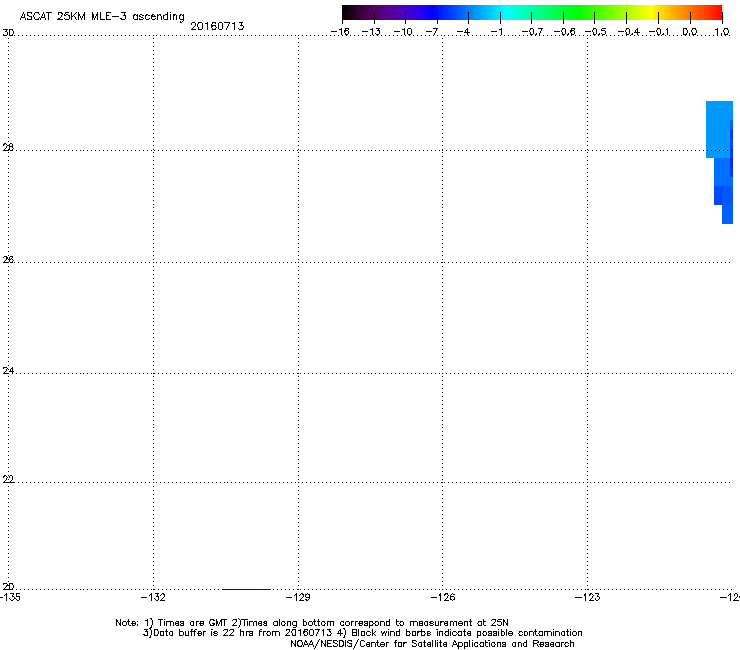This screenshot has width=740, height=650.
Task: Click the colorbar label -1
Action: (496, 32)
